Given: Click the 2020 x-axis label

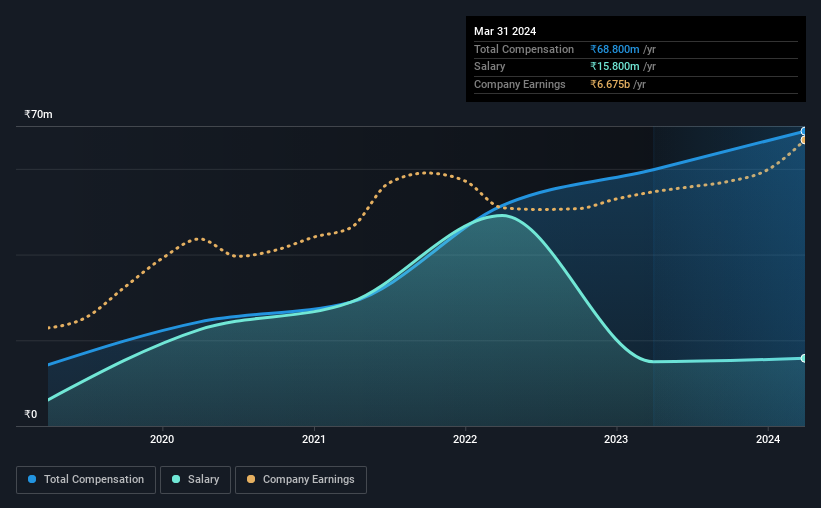Looking at the screenshot, I should pos(162,439).
